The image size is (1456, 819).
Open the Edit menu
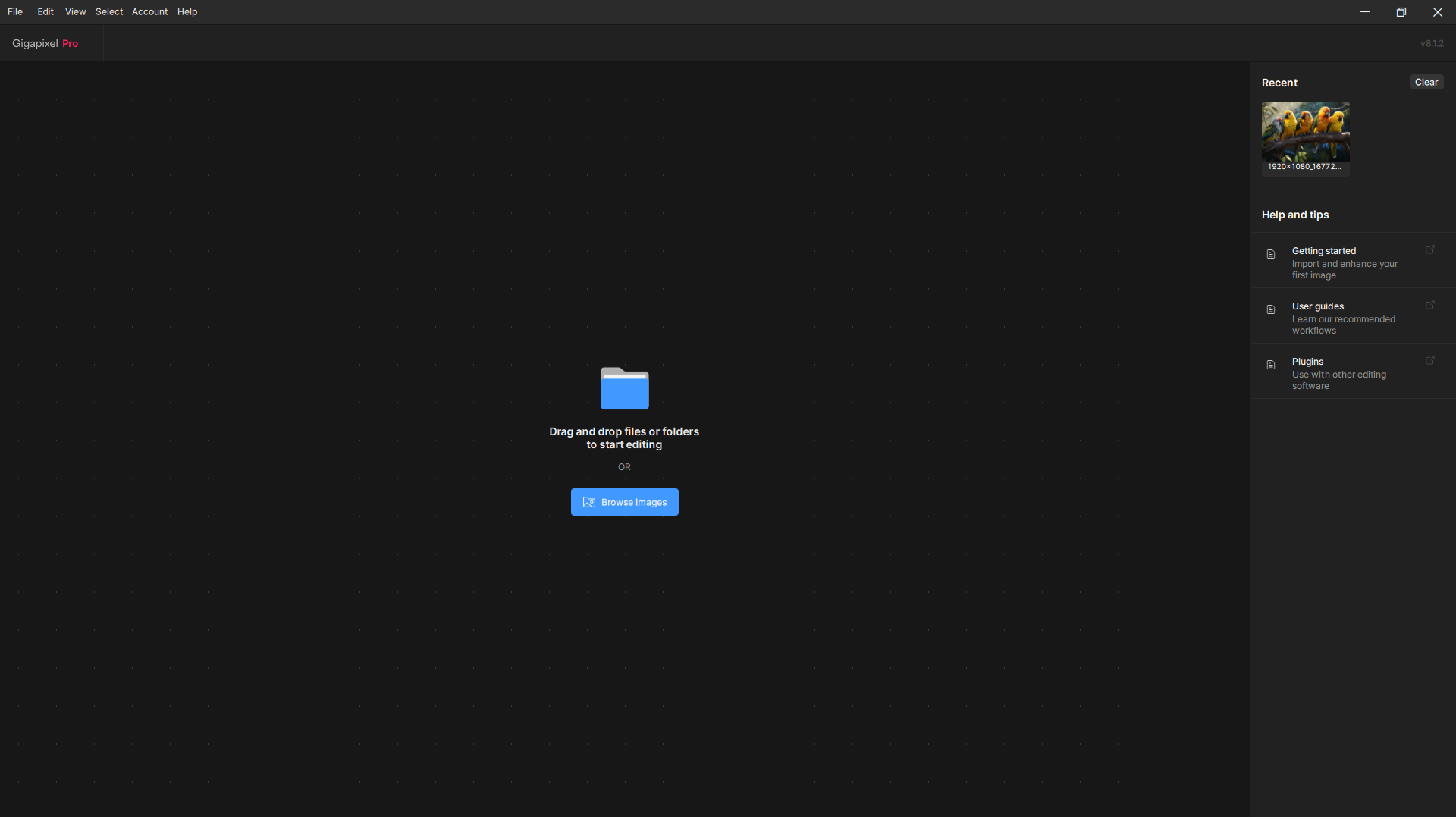coord(45,11)
